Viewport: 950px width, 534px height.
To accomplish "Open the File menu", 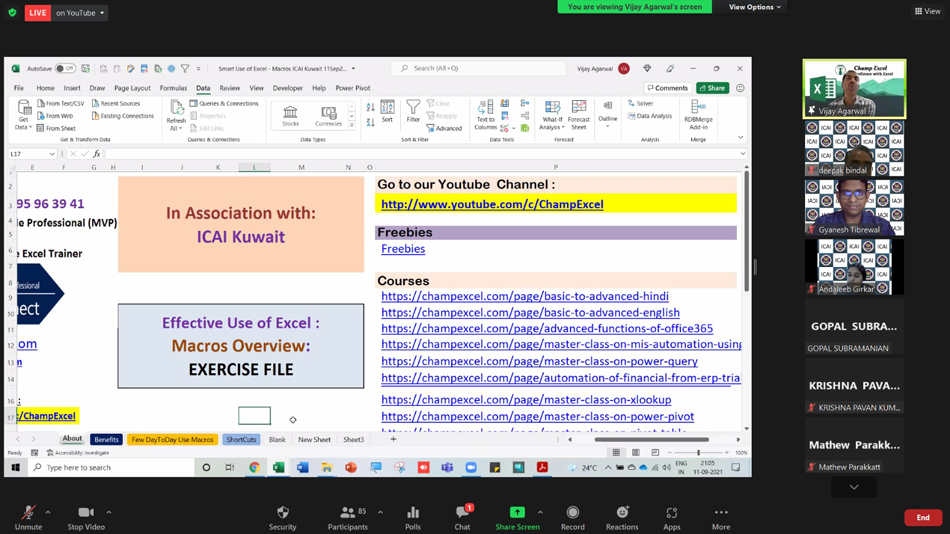I will pos(19,88).
